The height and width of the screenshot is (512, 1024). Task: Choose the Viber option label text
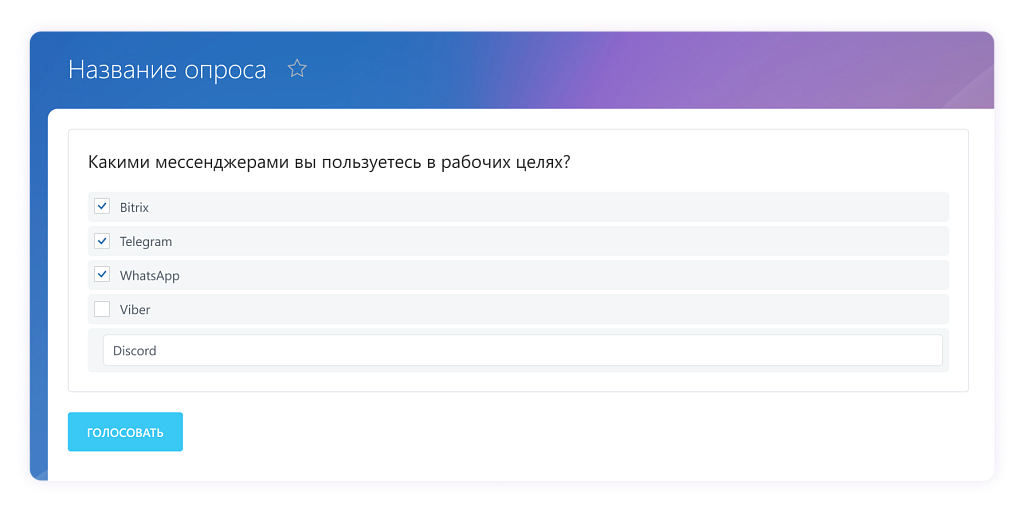(x=135, y=310)
